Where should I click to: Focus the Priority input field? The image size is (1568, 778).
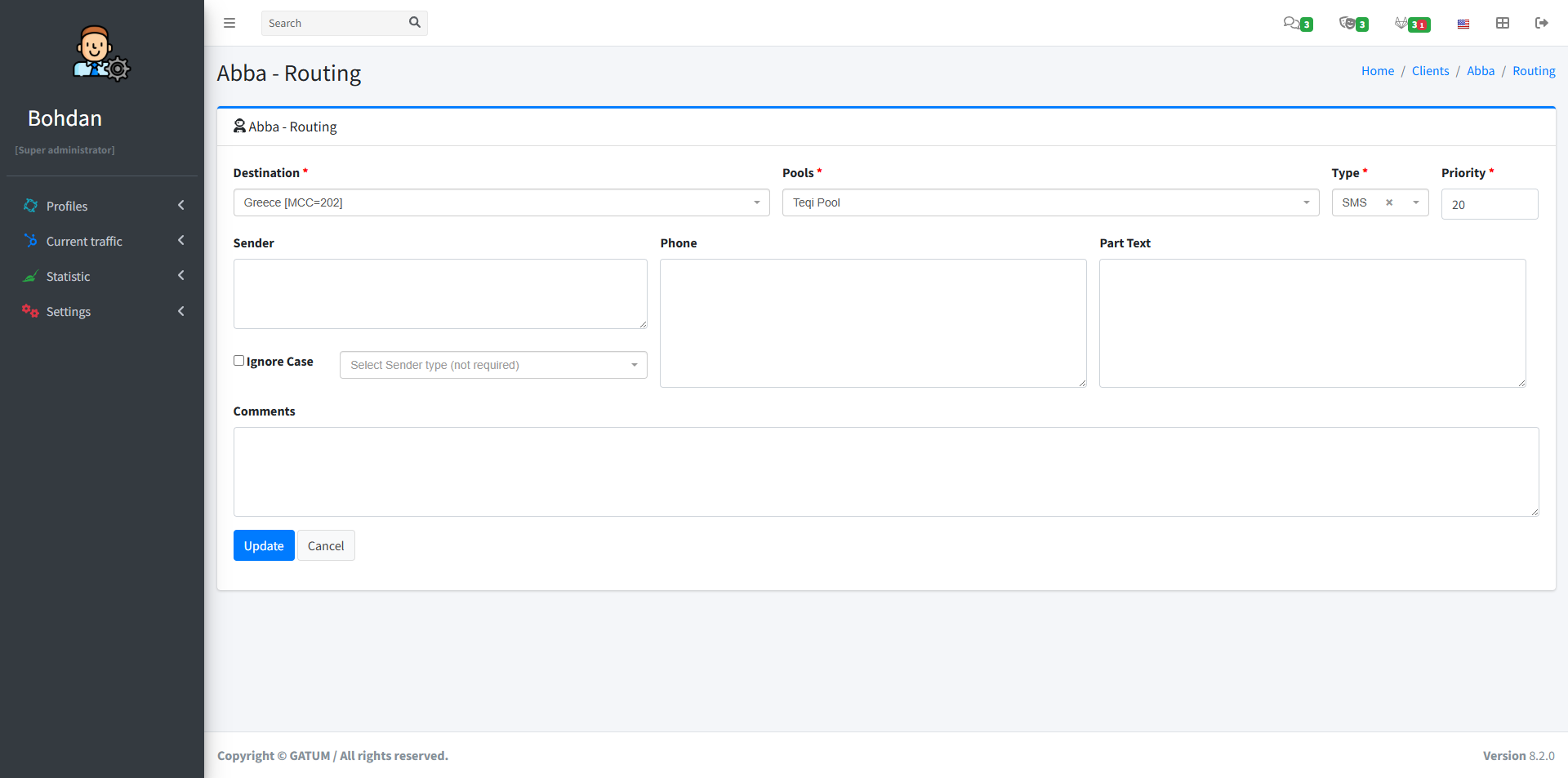(1489, 204)
